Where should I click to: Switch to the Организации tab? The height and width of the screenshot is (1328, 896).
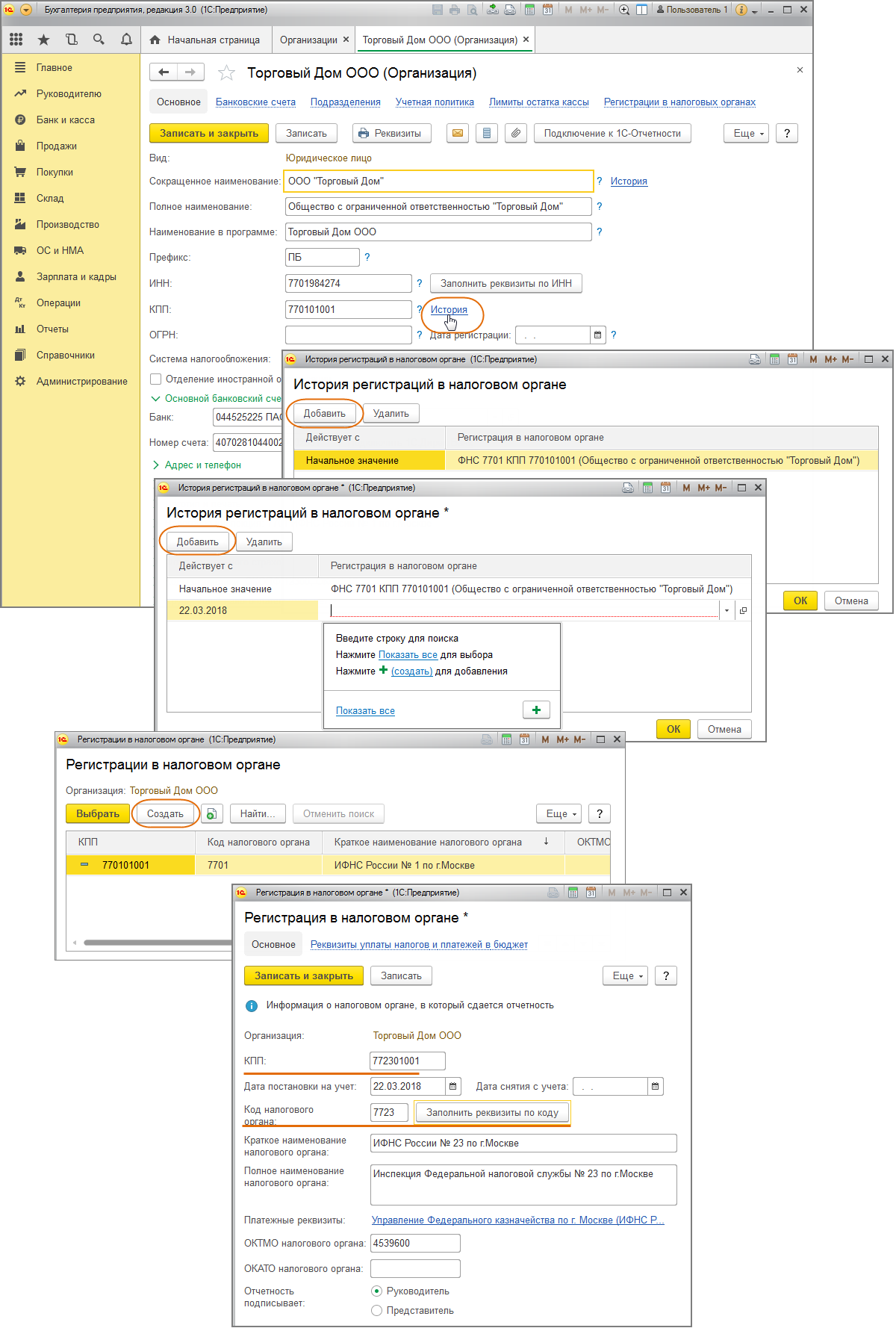(308, 40)
